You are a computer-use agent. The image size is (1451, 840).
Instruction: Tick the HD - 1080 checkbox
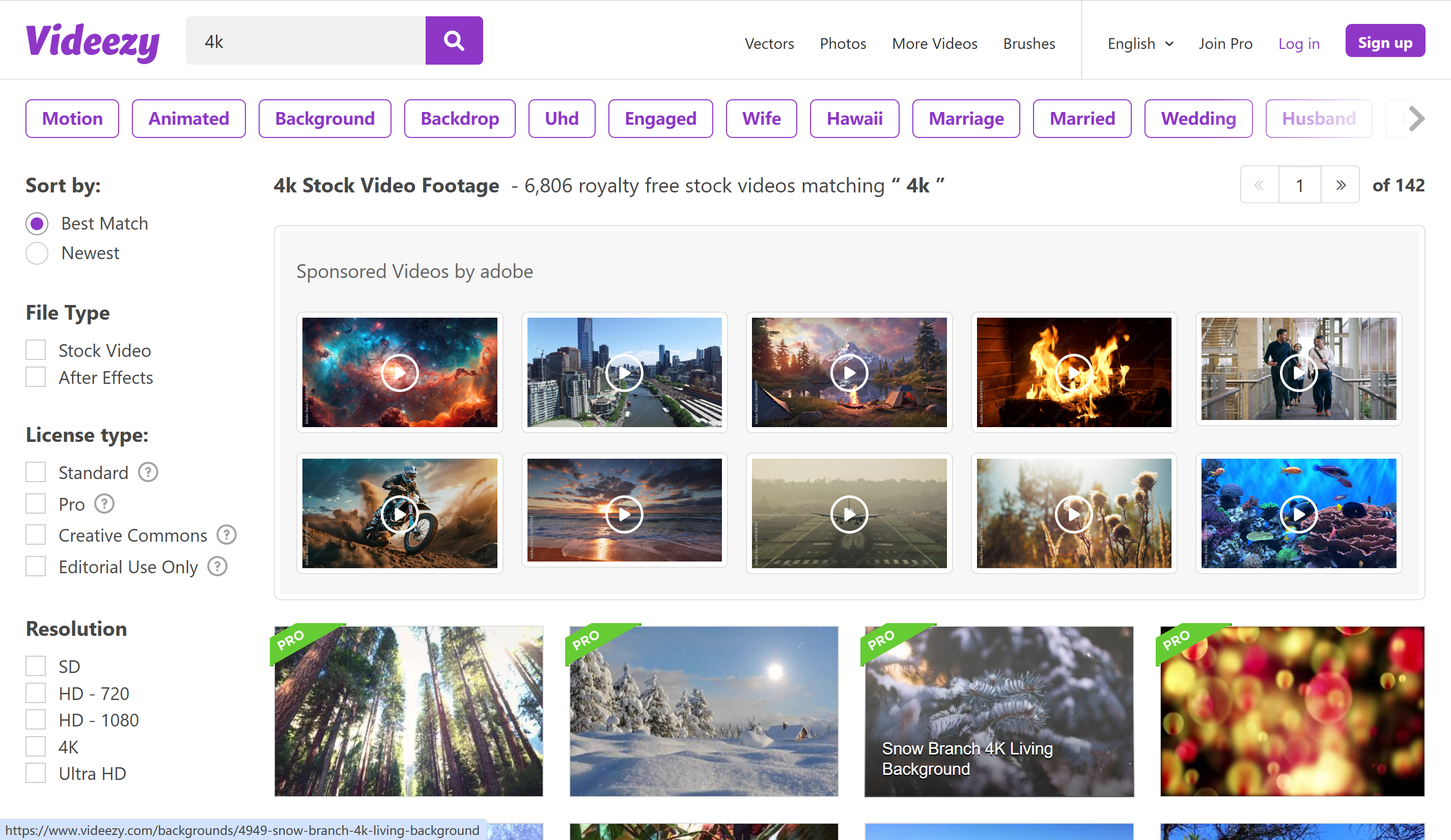point(36,720)
